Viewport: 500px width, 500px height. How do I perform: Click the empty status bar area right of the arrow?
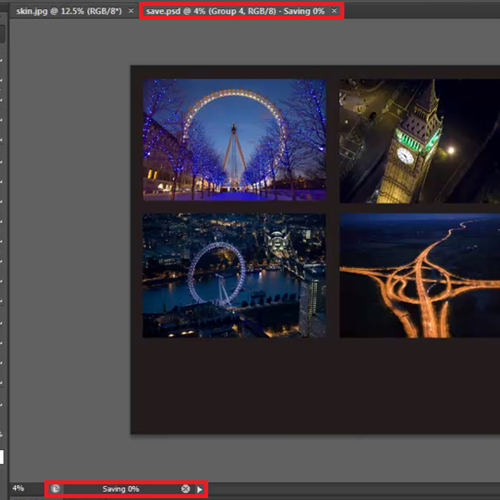pyautogui.click(x=353, y=489)
